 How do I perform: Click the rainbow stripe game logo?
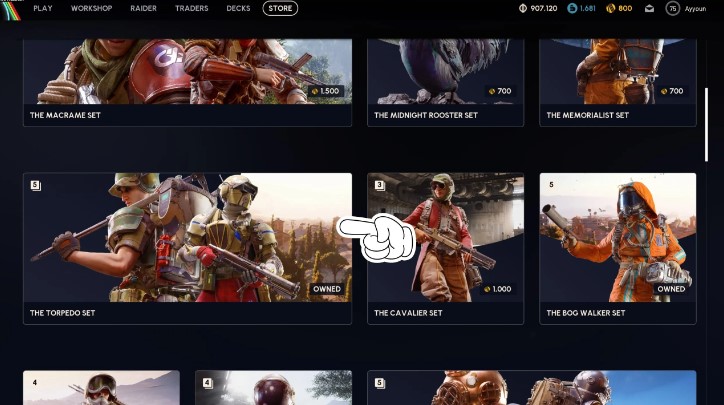click(11, 10)
